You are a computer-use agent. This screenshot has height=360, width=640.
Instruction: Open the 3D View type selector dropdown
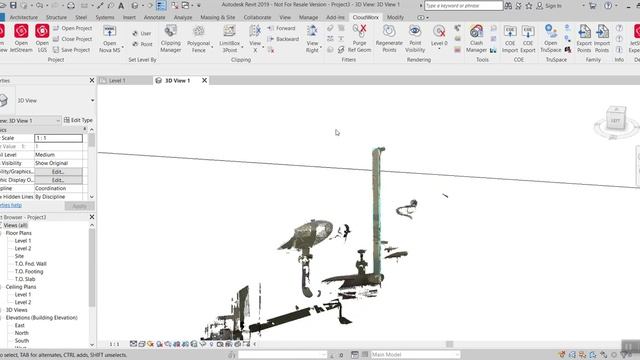tap(93, 100)
